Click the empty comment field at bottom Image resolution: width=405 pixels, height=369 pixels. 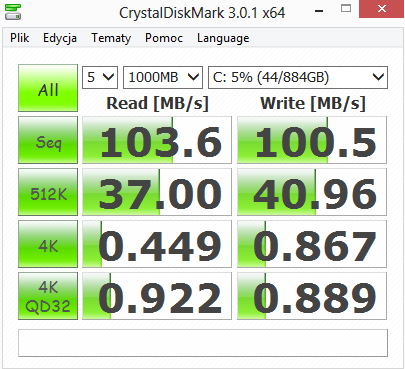203,343
